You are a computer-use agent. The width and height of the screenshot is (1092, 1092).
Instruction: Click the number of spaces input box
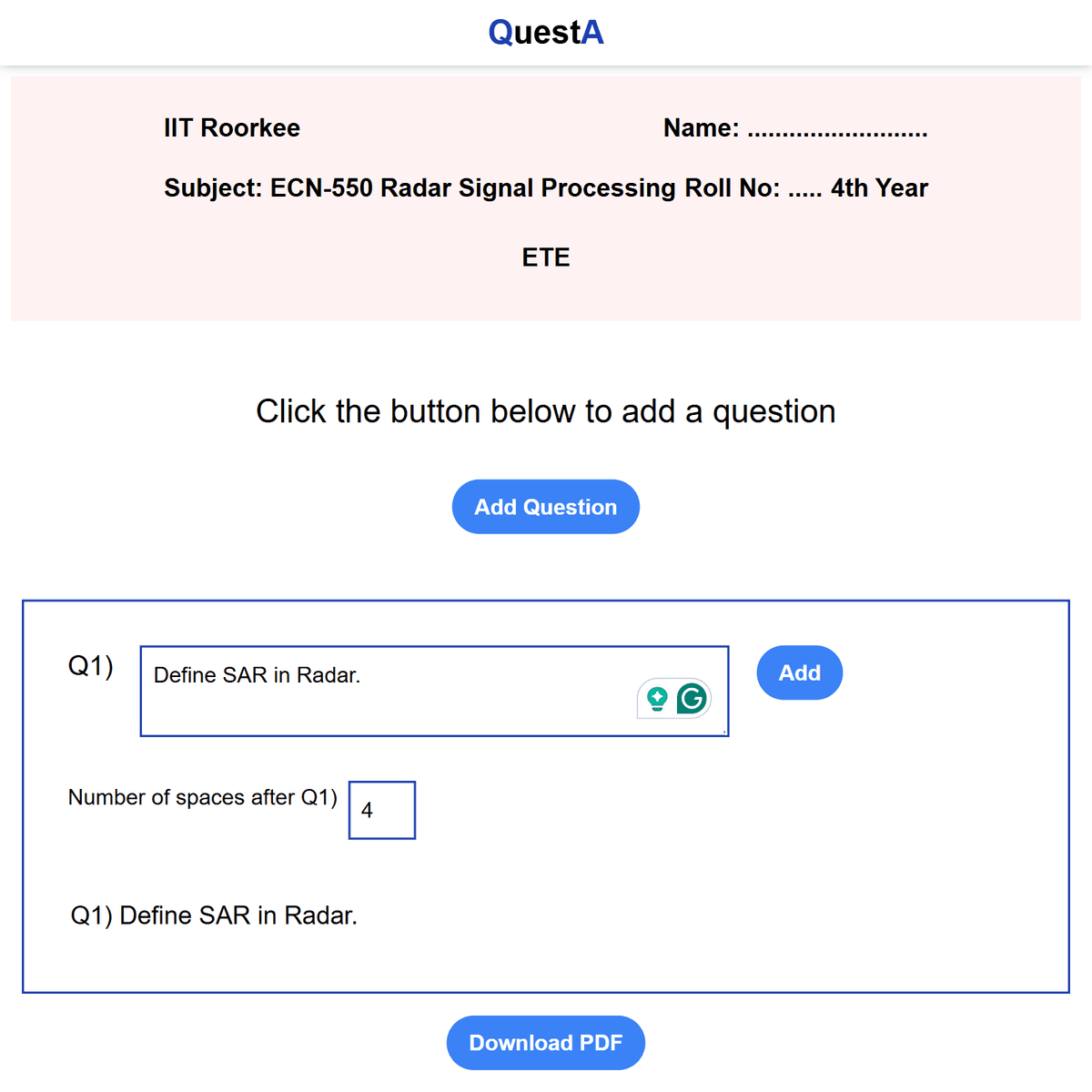(382, 810)
